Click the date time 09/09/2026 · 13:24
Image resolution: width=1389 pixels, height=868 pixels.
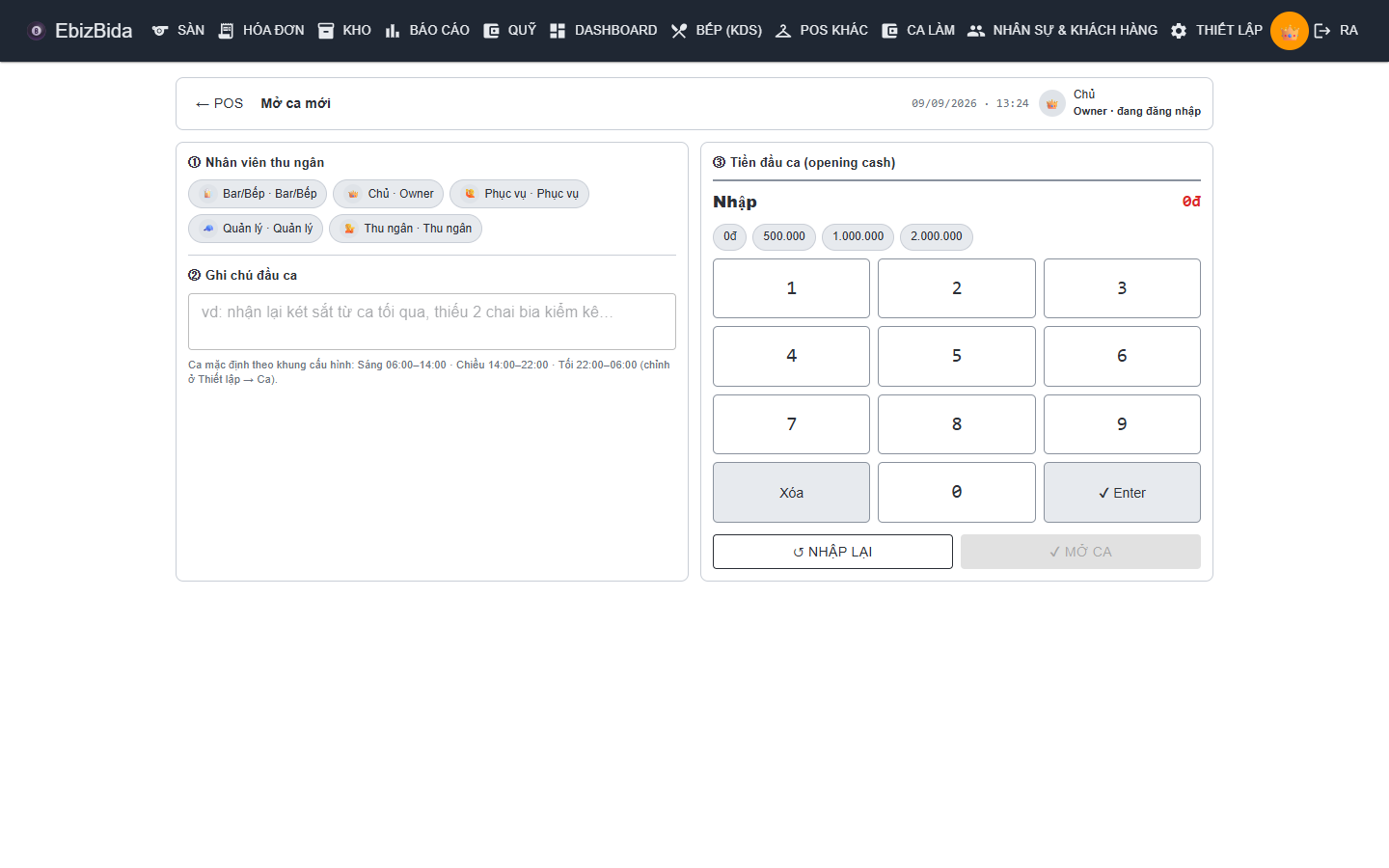970,103
